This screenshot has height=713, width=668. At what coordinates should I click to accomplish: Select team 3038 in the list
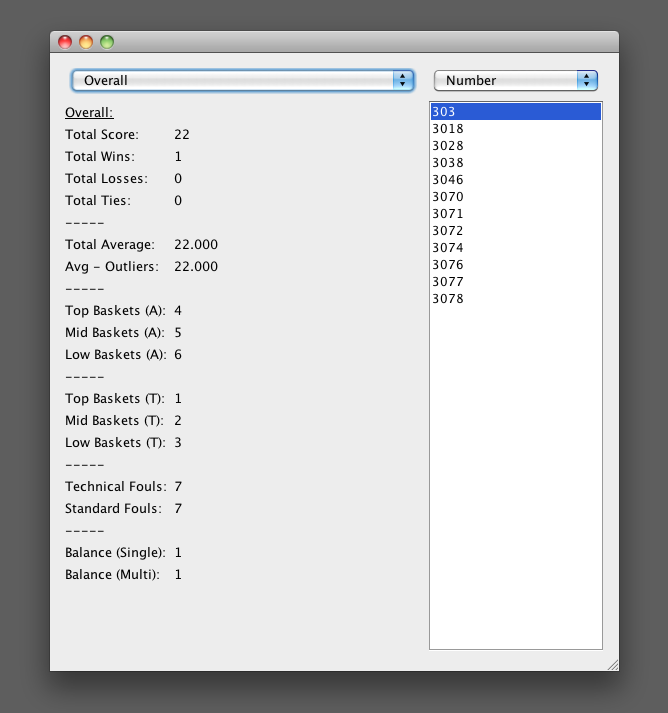tap(516, 162)
